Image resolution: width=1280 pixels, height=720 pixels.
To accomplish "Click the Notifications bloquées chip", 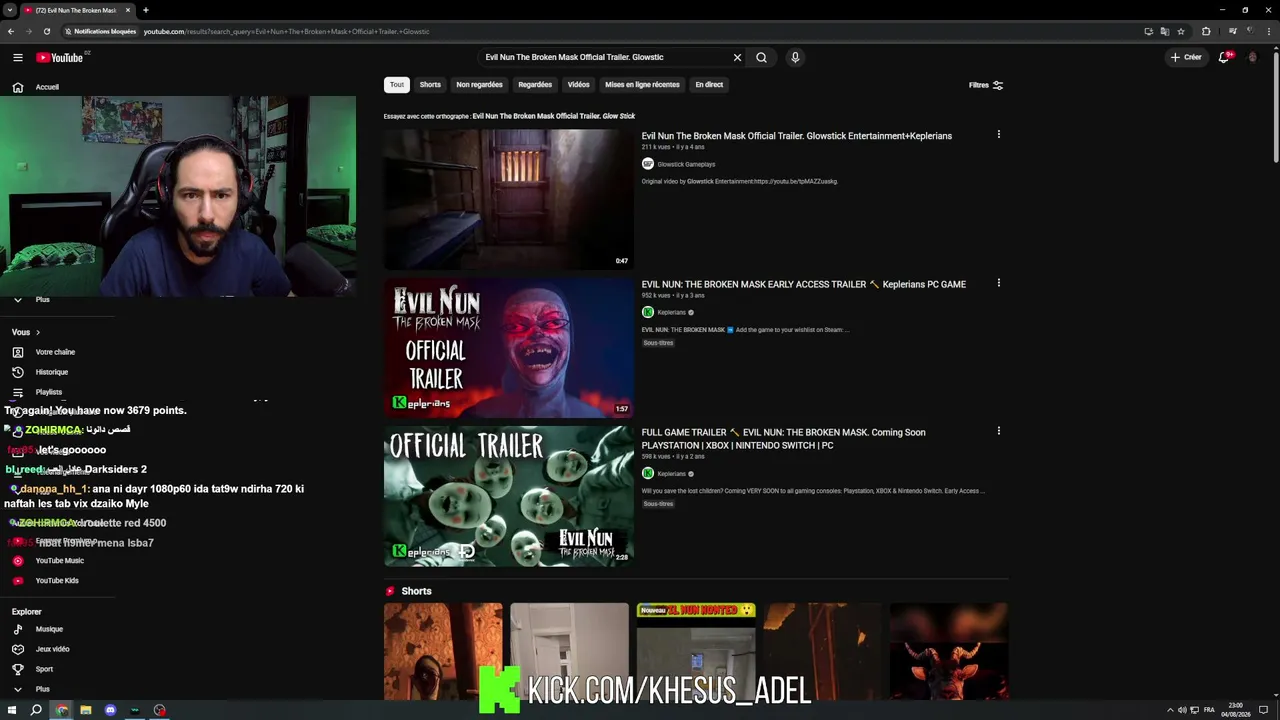I will click(100, 31).
